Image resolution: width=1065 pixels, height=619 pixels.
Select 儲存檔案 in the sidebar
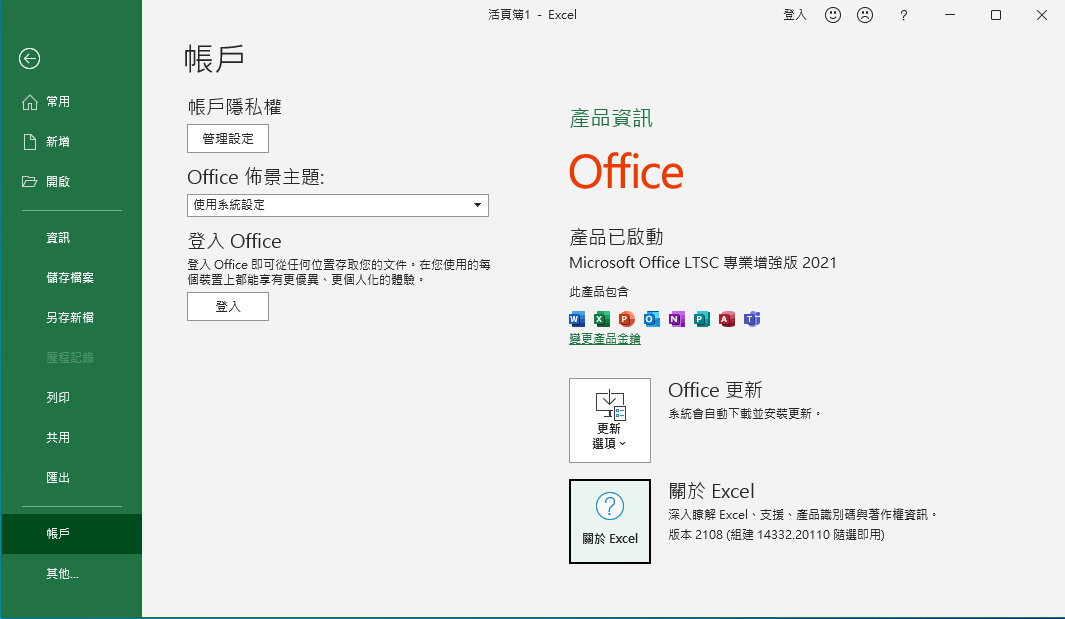[71, 278]
